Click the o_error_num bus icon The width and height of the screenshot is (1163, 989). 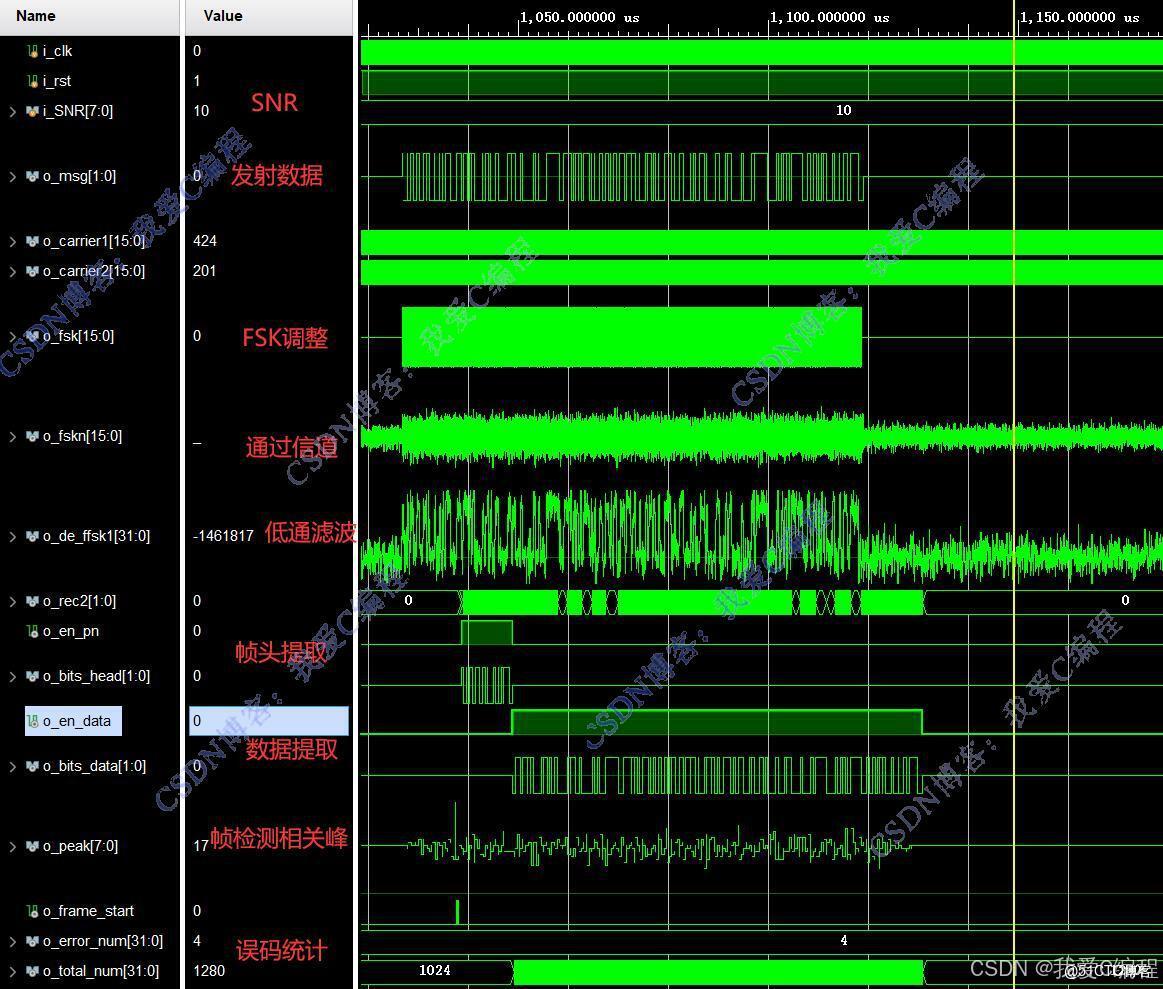tap(33, 942)
